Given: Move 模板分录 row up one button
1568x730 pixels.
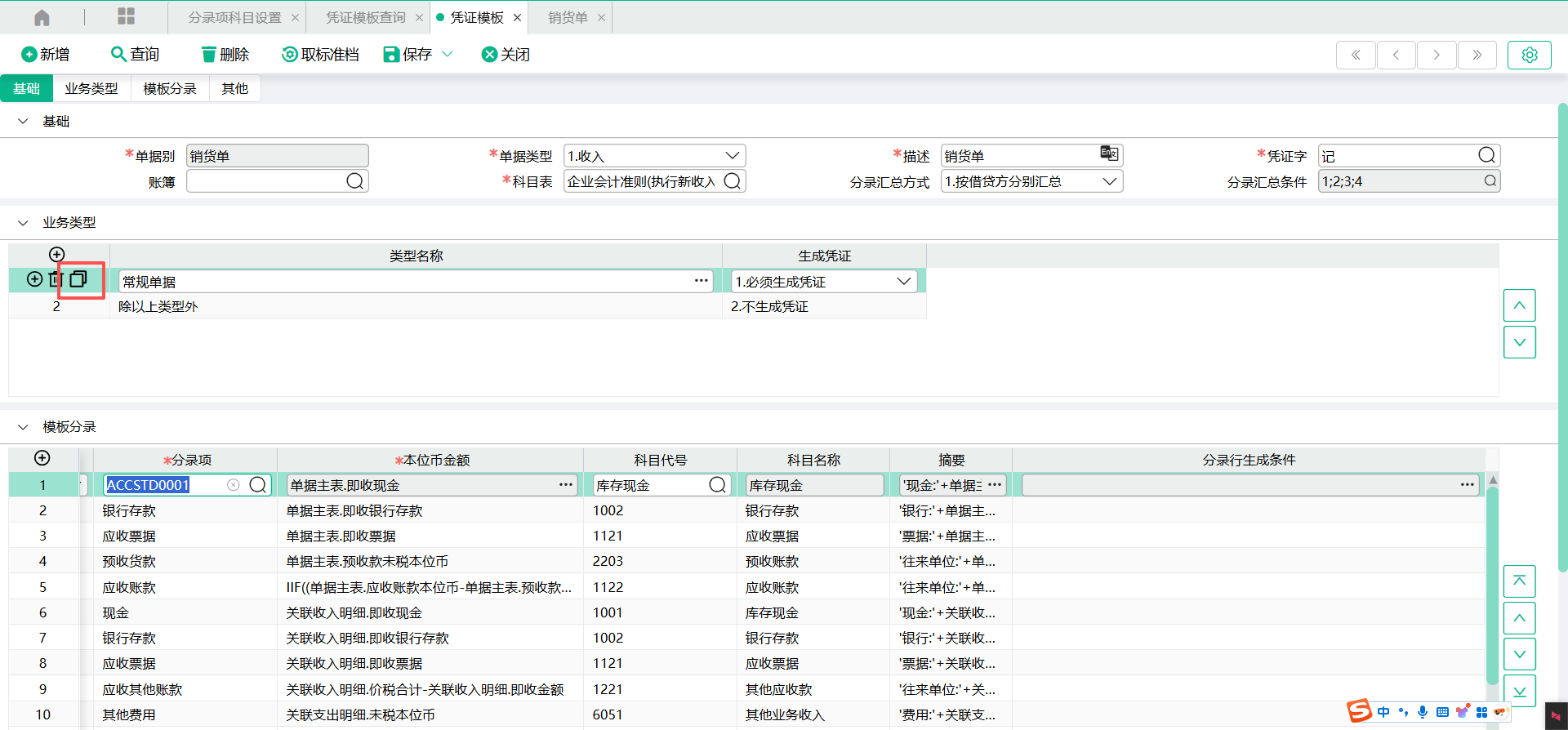Looking at the screenshot, I should pos(1519,618).
